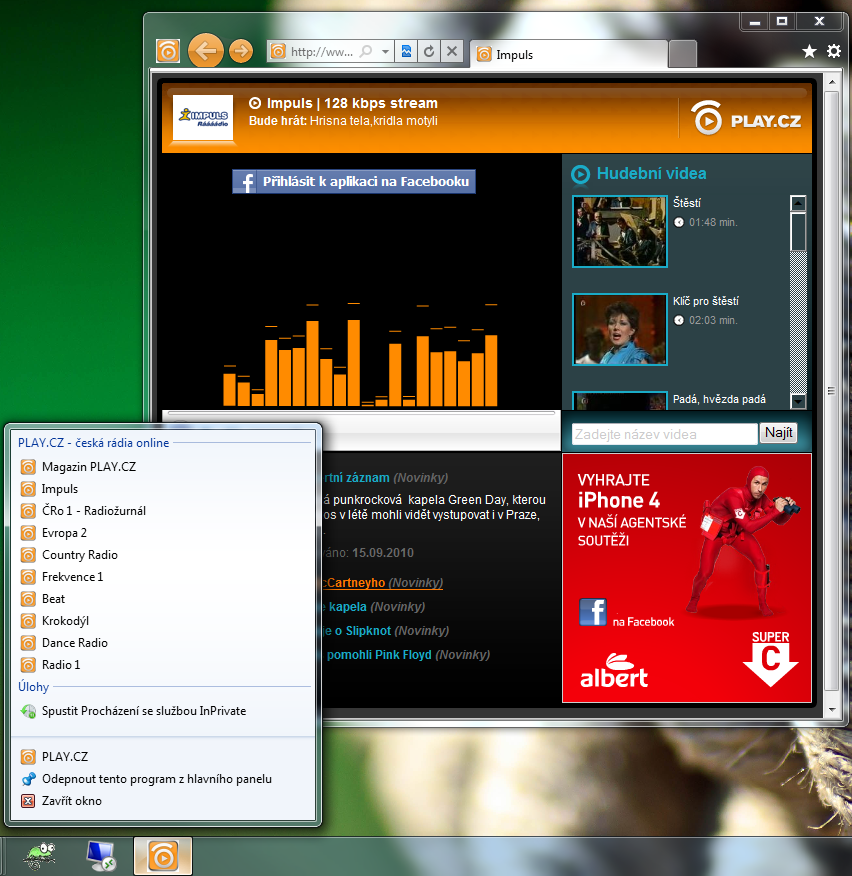
Task: Click the PLAY.CZ site icon beside the back button
Action: tap(168, 51)
